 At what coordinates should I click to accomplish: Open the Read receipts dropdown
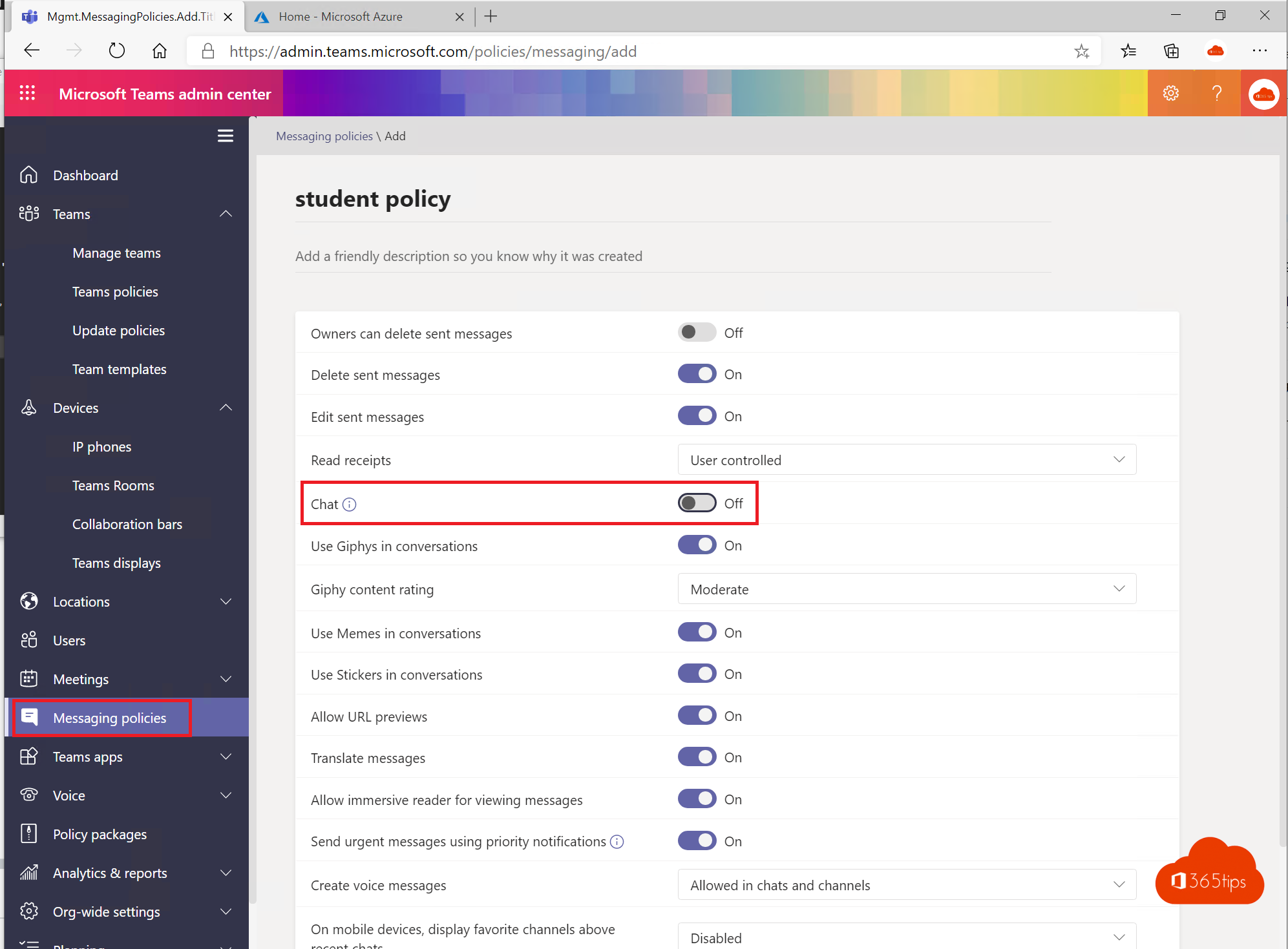[x=907, y=459]
